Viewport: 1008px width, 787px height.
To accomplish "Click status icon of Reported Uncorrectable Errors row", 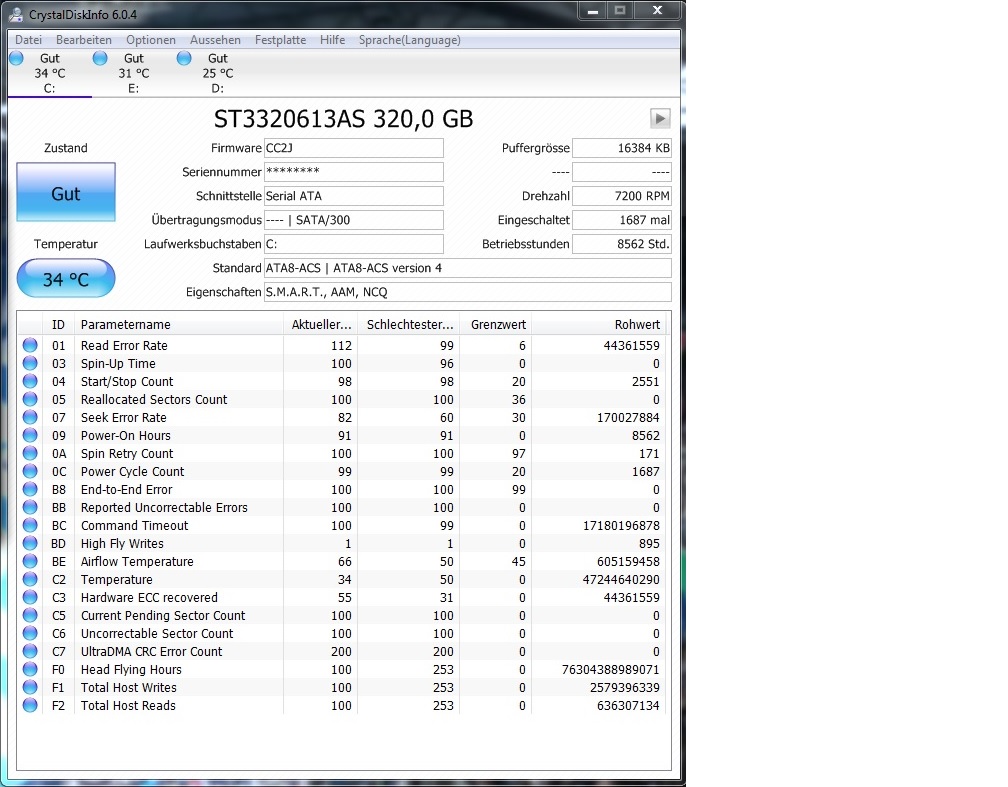I will (x=30, y=507).
